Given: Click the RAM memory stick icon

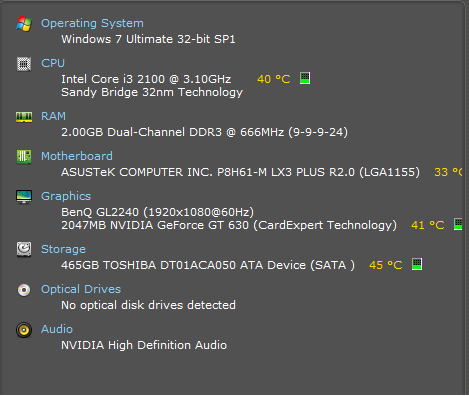Looking at the screenshot, I should [24, 117].
